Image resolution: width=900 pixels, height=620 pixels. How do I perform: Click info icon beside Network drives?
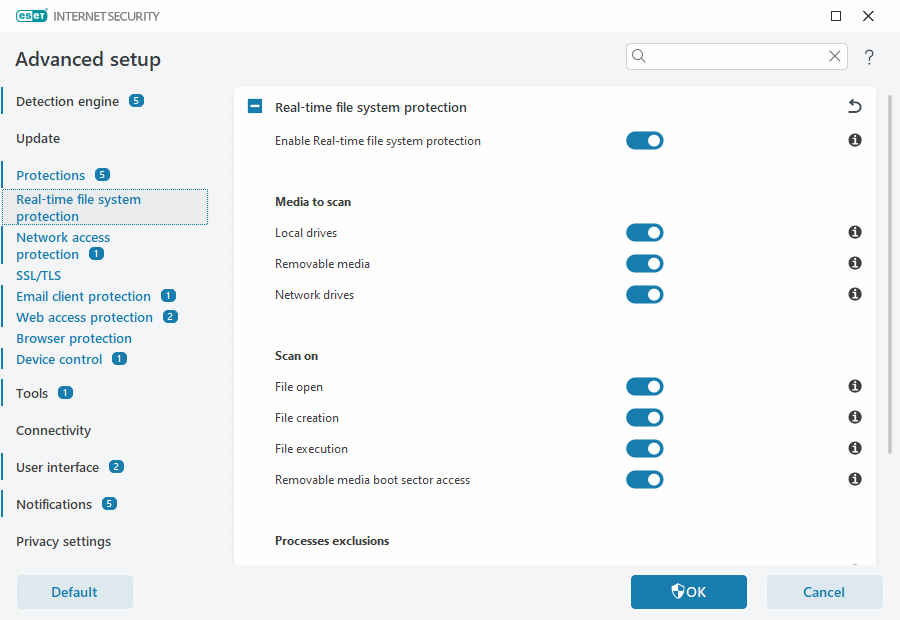click(x=855, y=294)
